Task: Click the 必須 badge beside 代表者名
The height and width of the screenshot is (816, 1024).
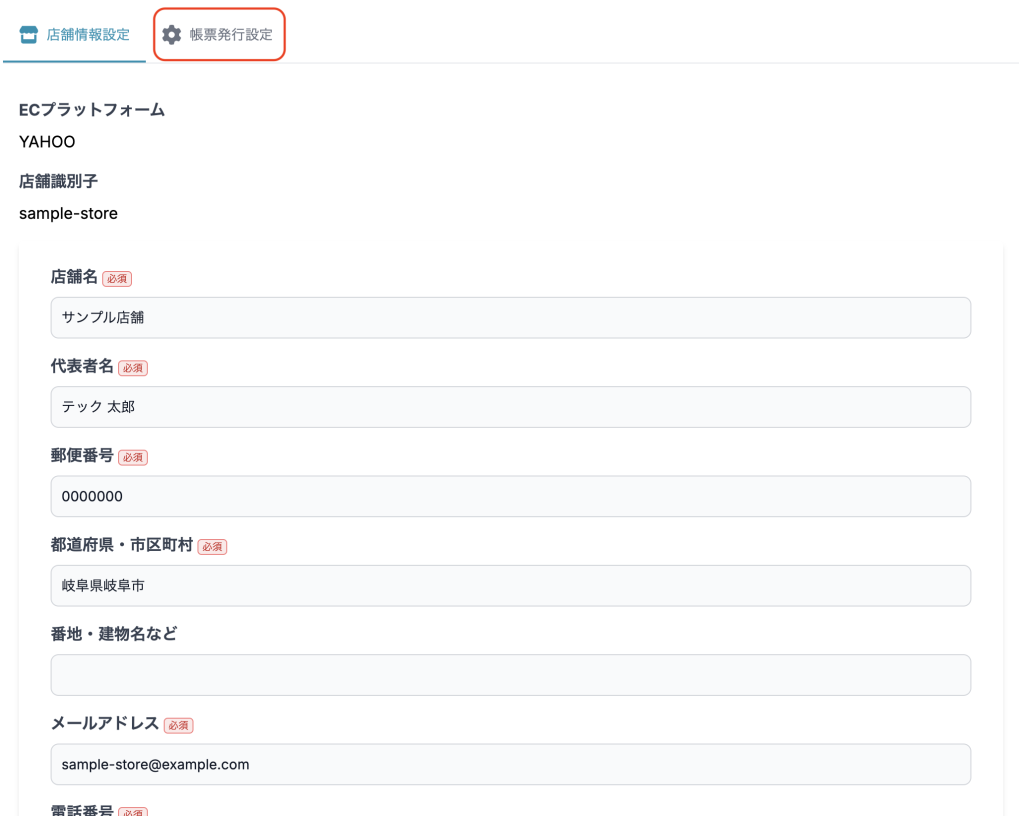Action: coord(133,368)
